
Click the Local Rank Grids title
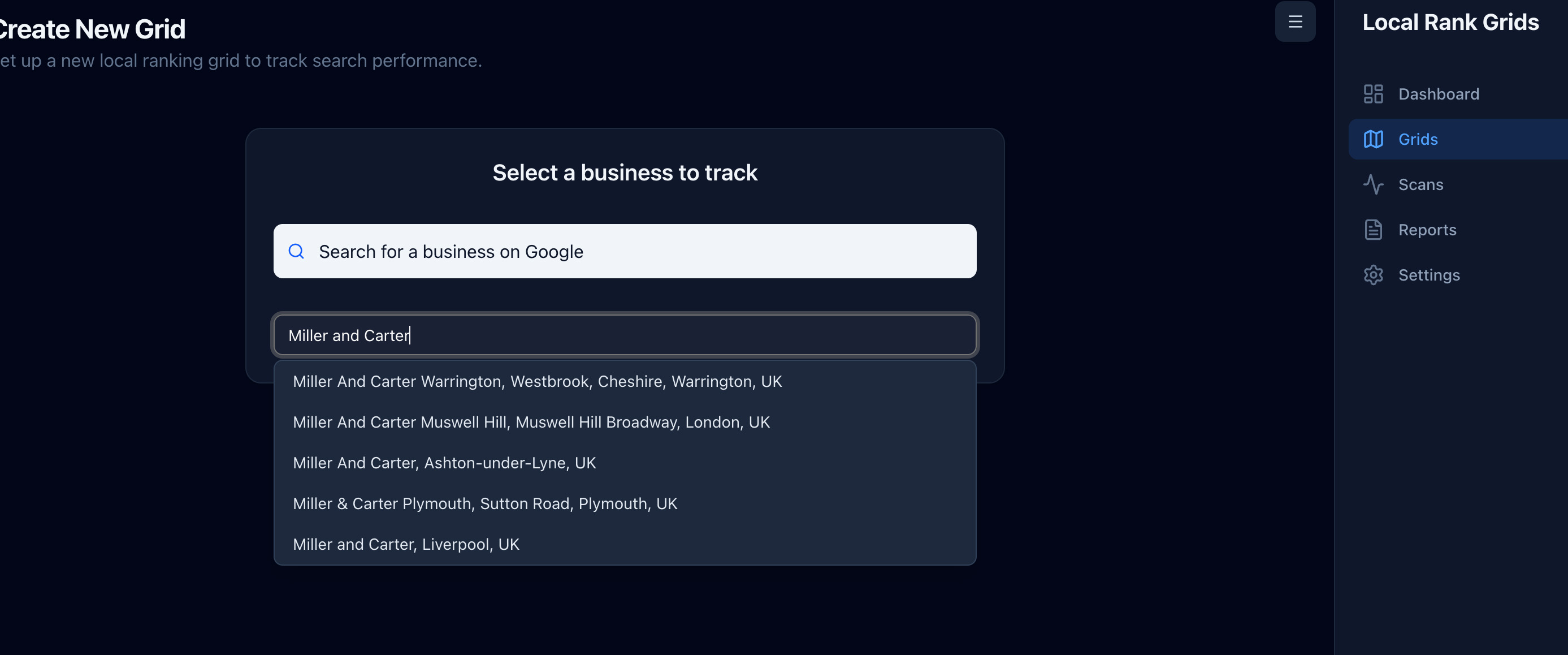(1450, 22)
